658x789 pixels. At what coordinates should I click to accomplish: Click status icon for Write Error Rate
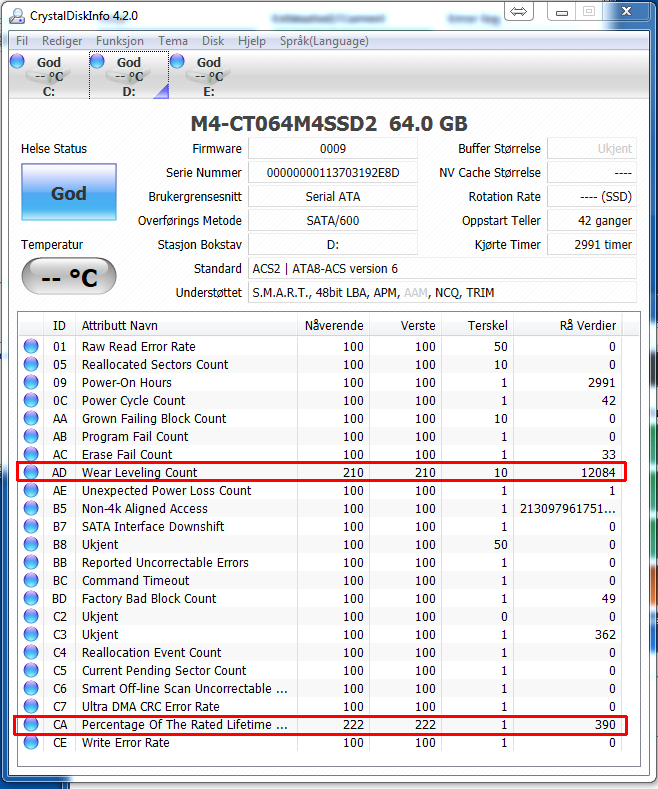pyautogui.click(x=31, y=743)
